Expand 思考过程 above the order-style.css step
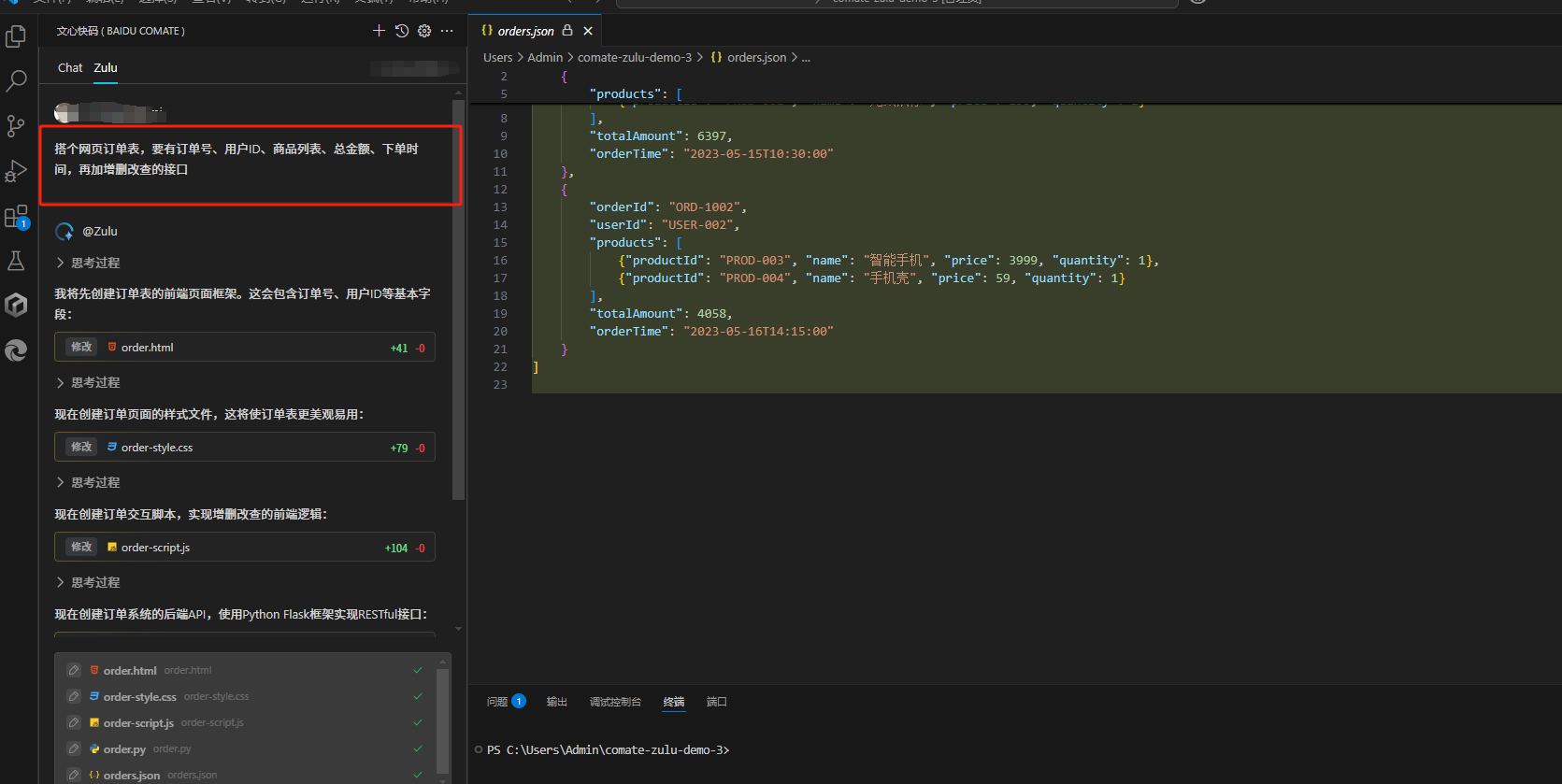The image size is (1562, 784). [88, 382]
